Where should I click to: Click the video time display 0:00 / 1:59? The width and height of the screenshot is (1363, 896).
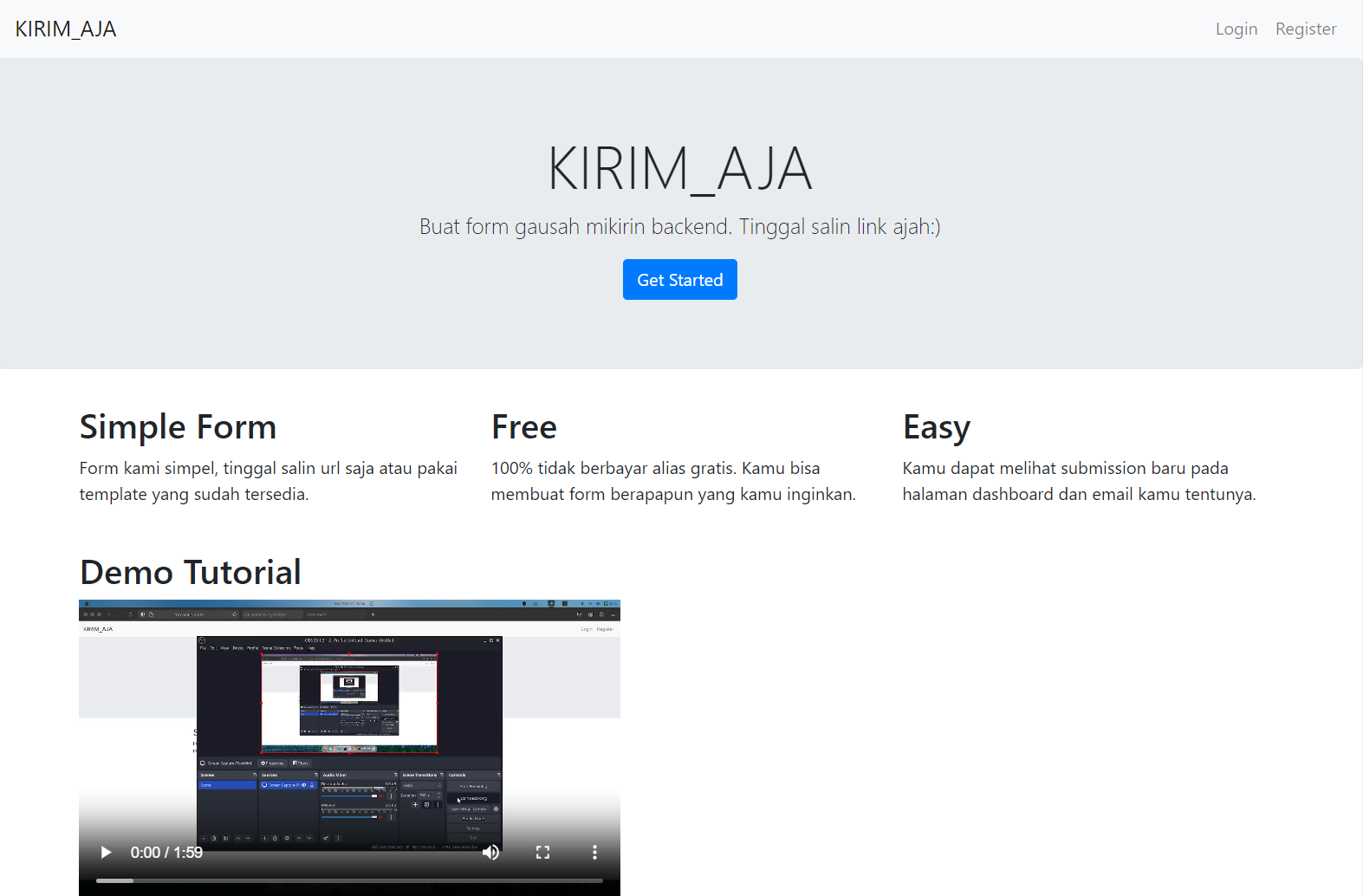point(166,853)
